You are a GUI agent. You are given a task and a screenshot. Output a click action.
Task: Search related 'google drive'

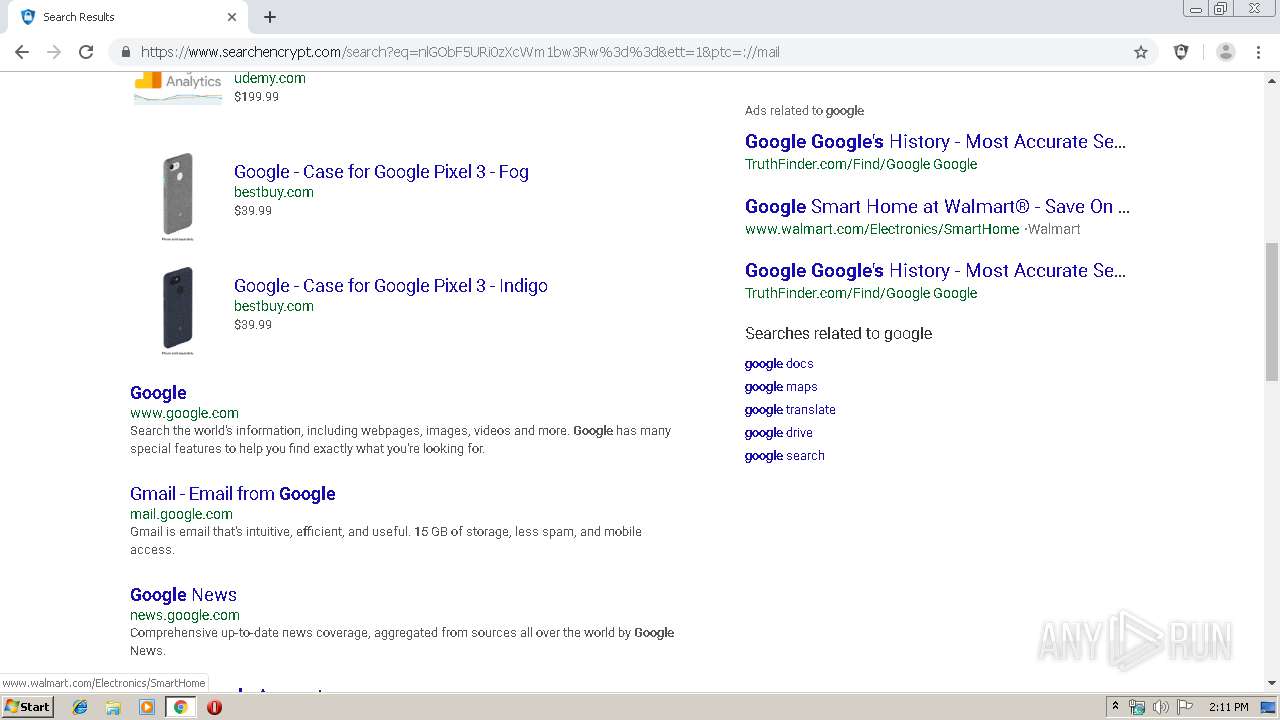(x=779, y=433)
